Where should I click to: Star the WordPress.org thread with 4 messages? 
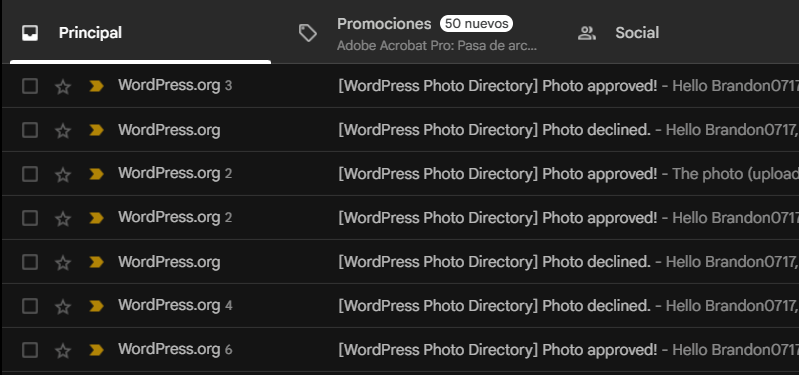click(x=63, y=307)
